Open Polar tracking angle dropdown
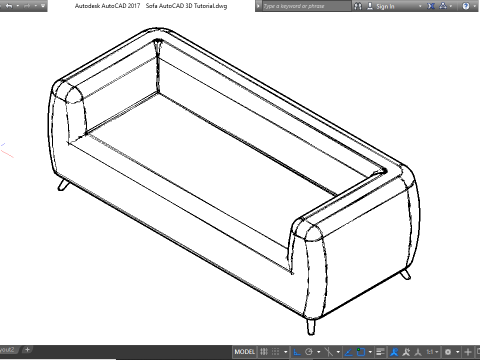 (319, 352)
